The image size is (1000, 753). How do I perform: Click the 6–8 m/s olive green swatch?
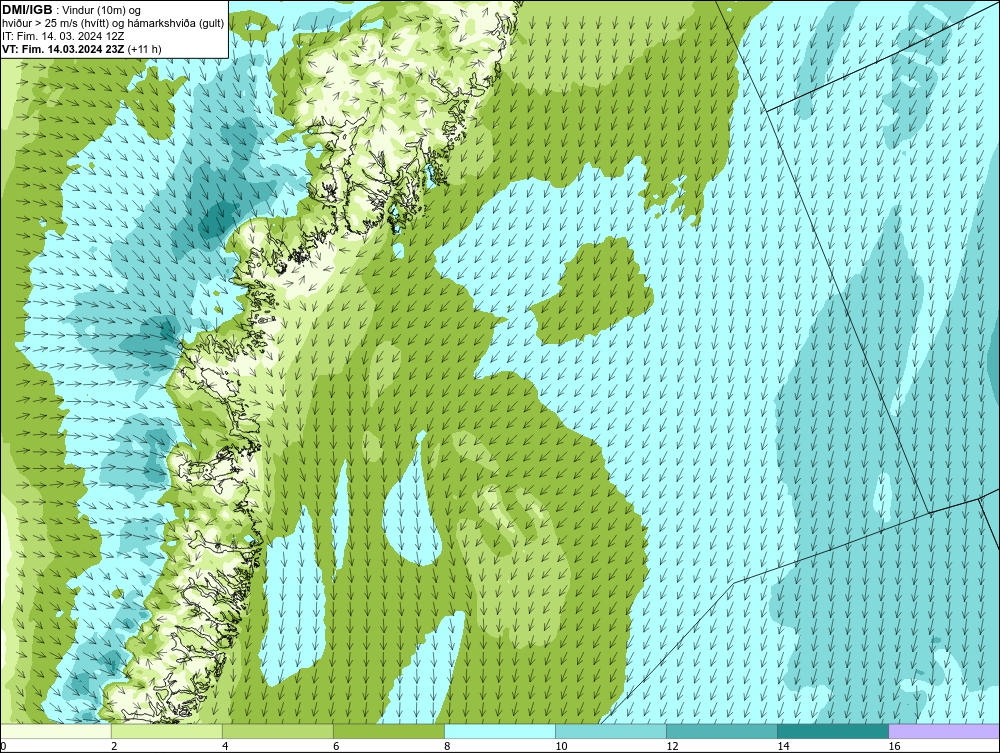point(388,731)
